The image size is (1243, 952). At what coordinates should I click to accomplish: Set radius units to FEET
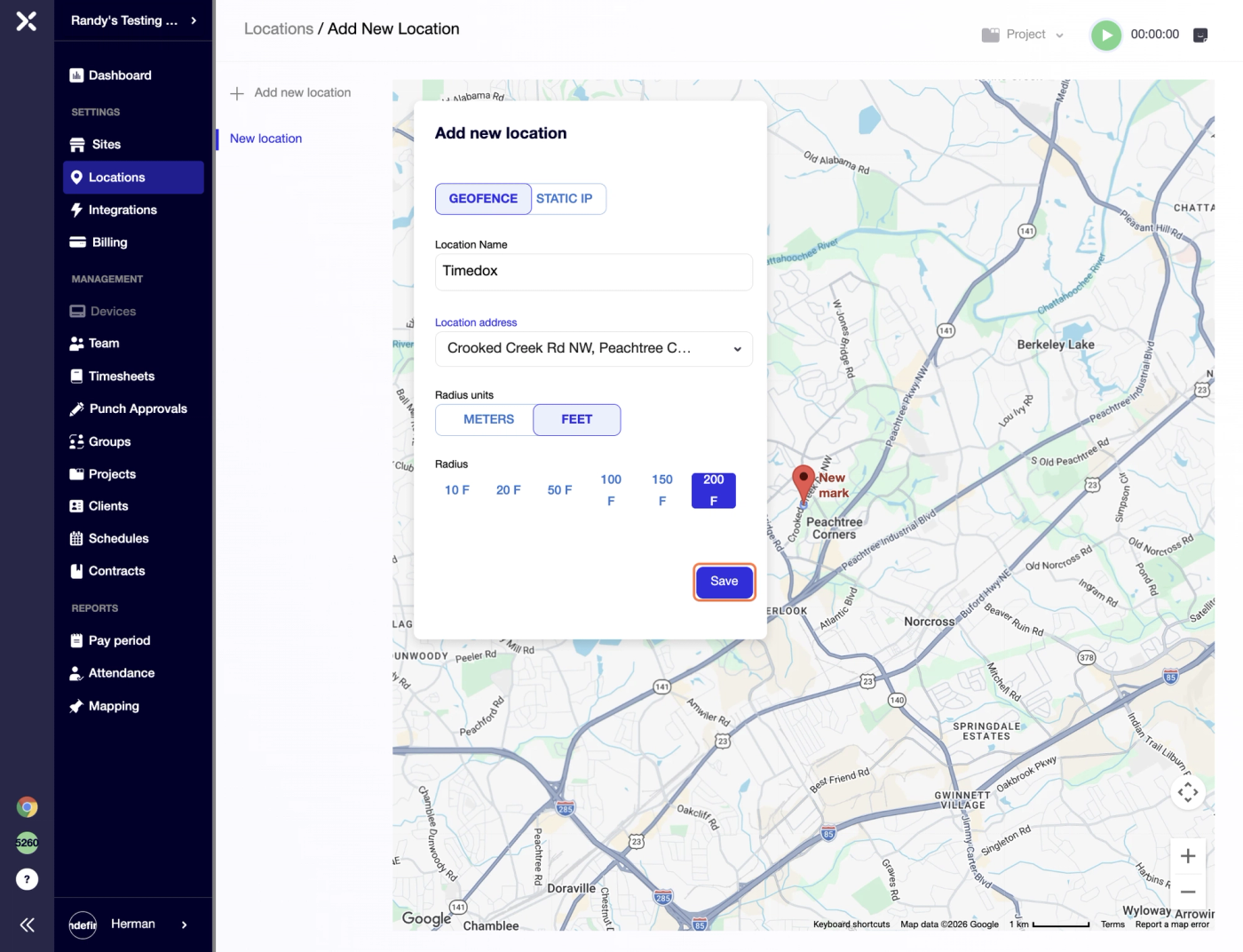pyautogui.click(x=577, y=420)
